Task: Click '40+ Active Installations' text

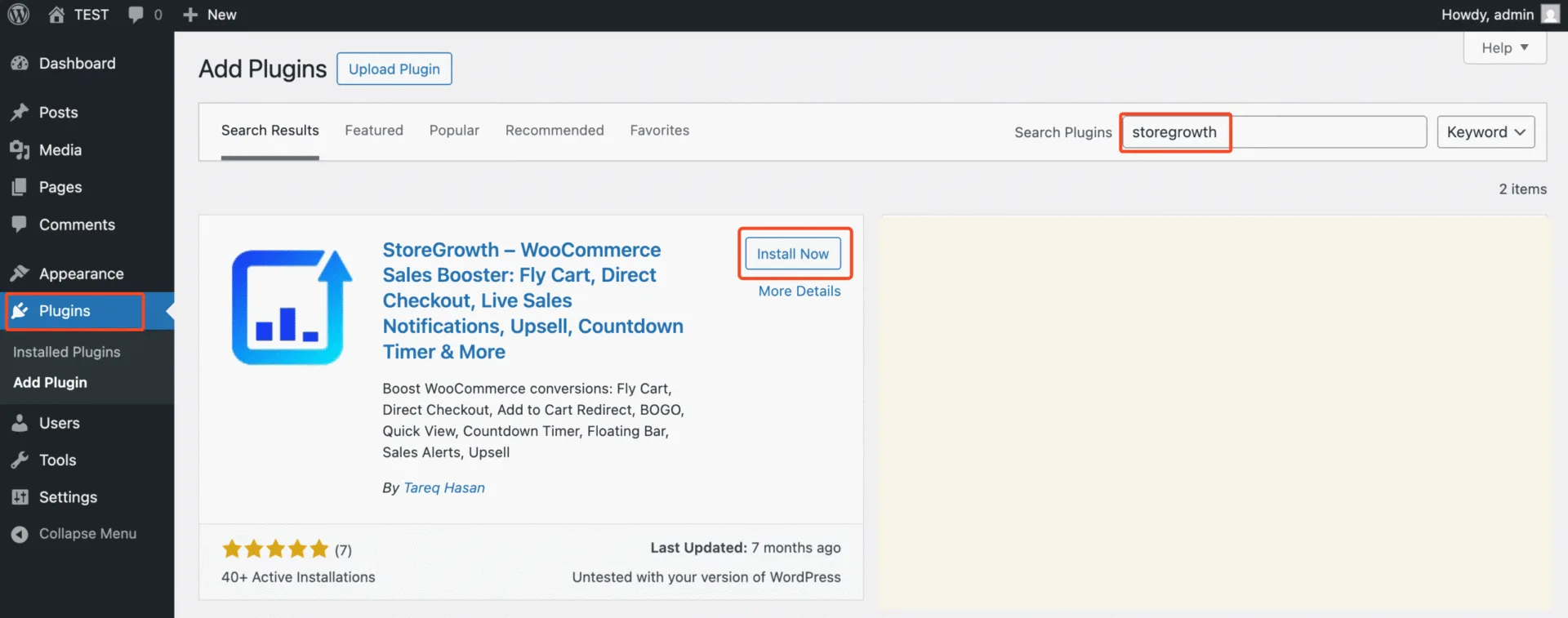Action: [x=298, y=577]
